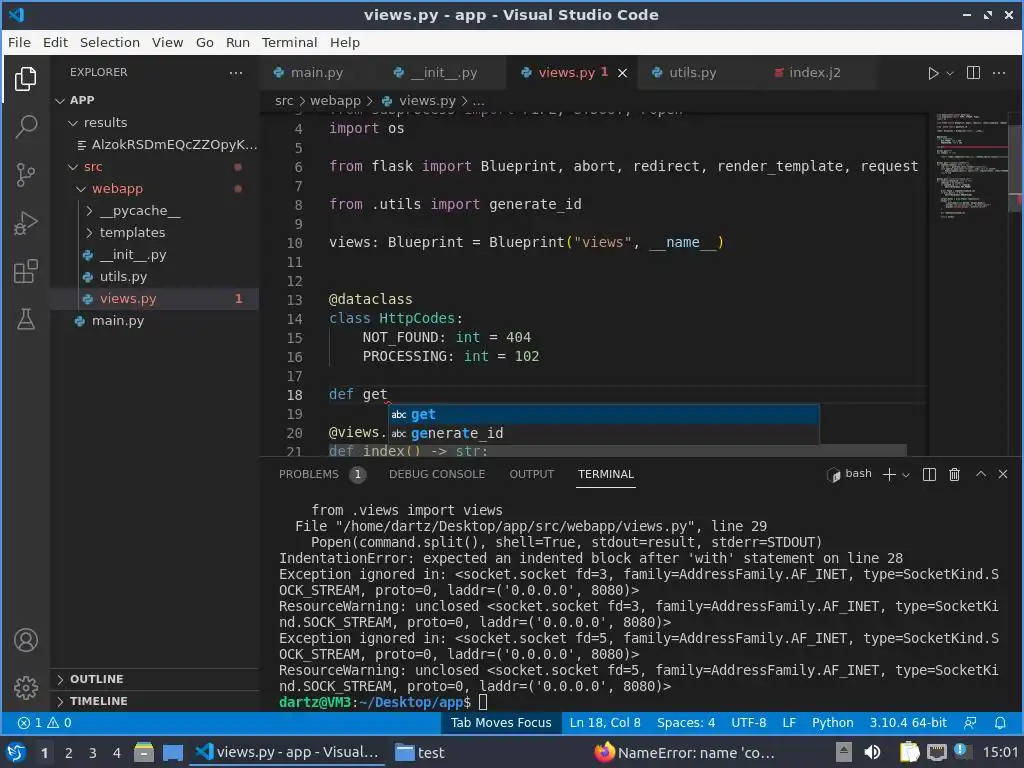Switch to the __init__.py tab
This screenshot has height=768, width=1024.
[444, 72]
